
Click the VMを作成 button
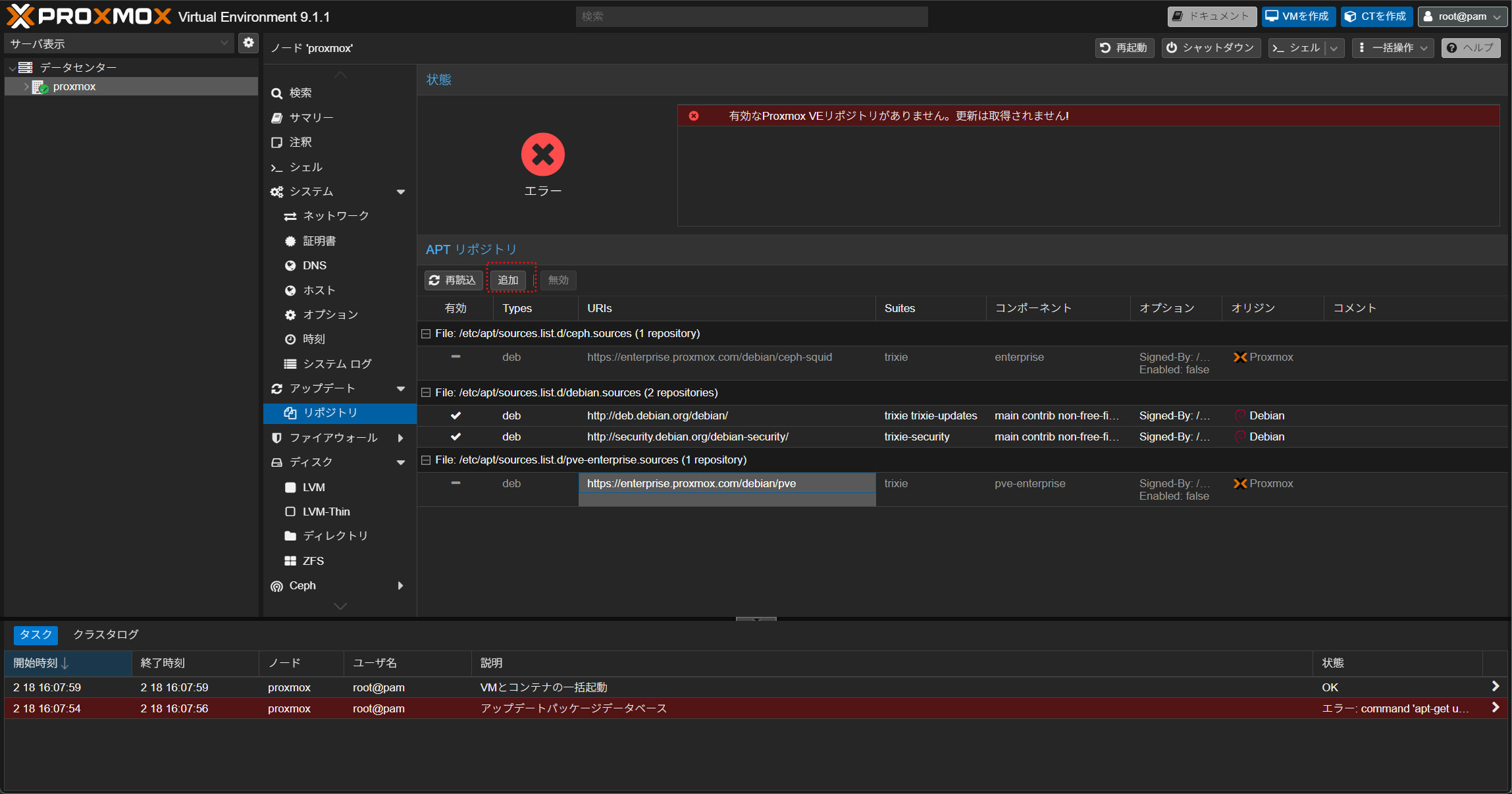1297,16
